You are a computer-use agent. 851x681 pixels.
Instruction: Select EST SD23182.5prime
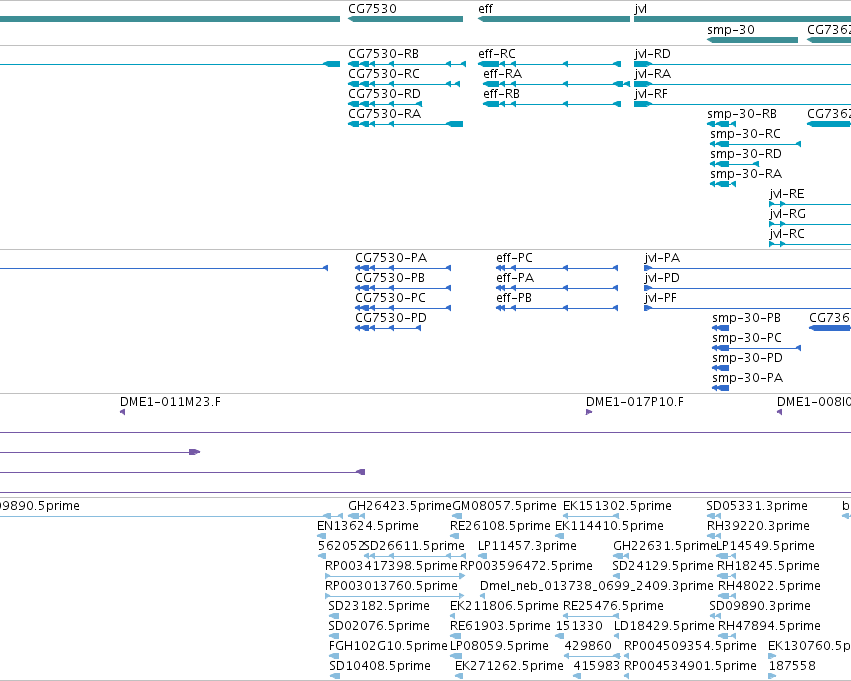[334, 616]
